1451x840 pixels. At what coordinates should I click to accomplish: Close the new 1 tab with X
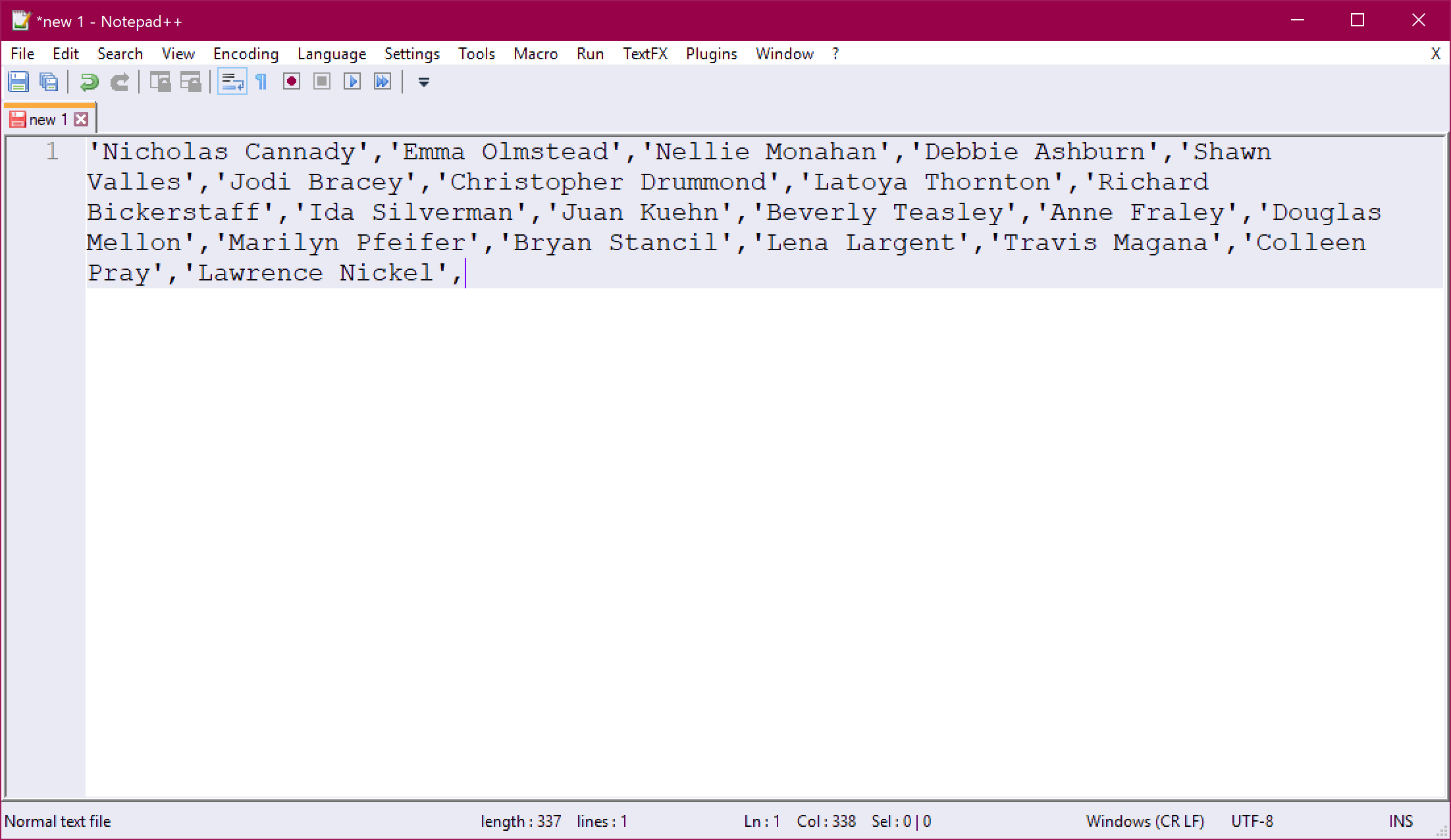click(x=81, y=119)
